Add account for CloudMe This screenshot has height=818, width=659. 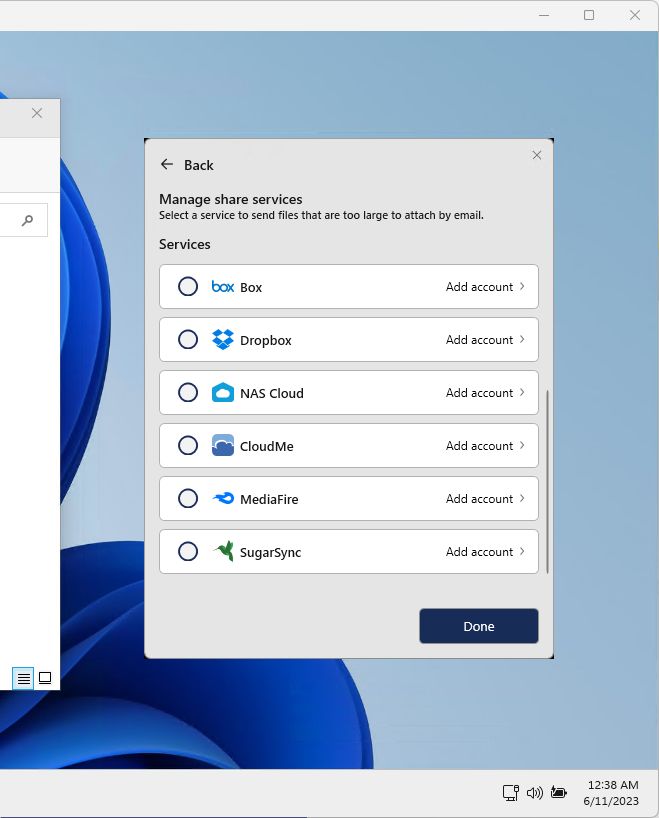click(x=479, y=446)
